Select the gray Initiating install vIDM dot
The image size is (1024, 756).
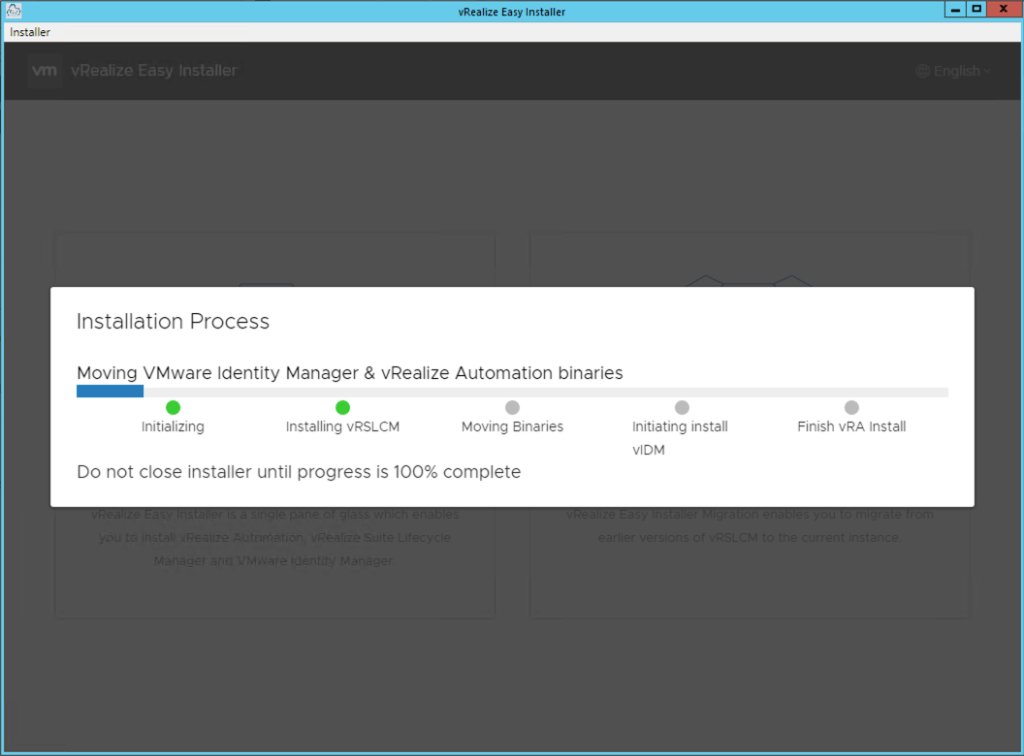tap(682, 407)
